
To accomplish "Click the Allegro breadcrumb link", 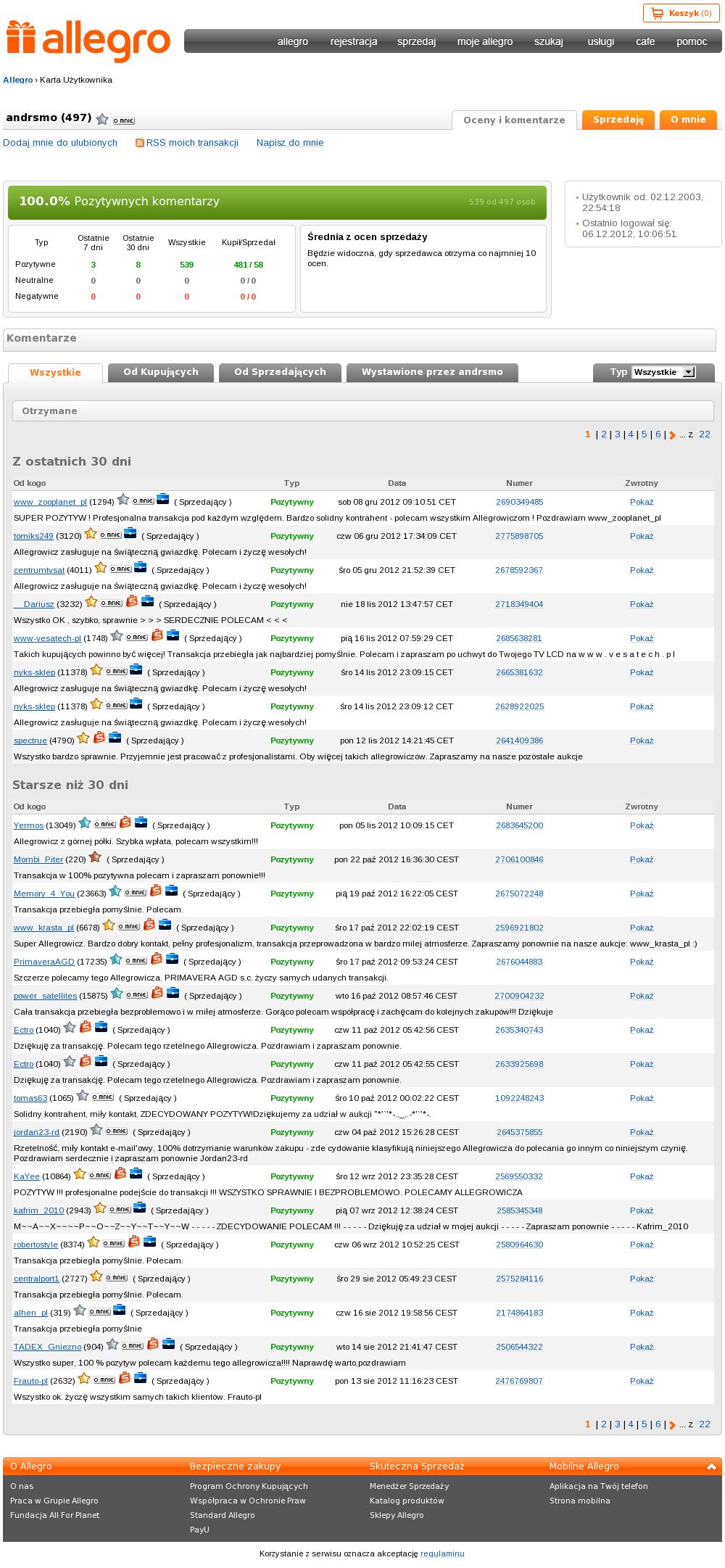I will pos(18,80).
